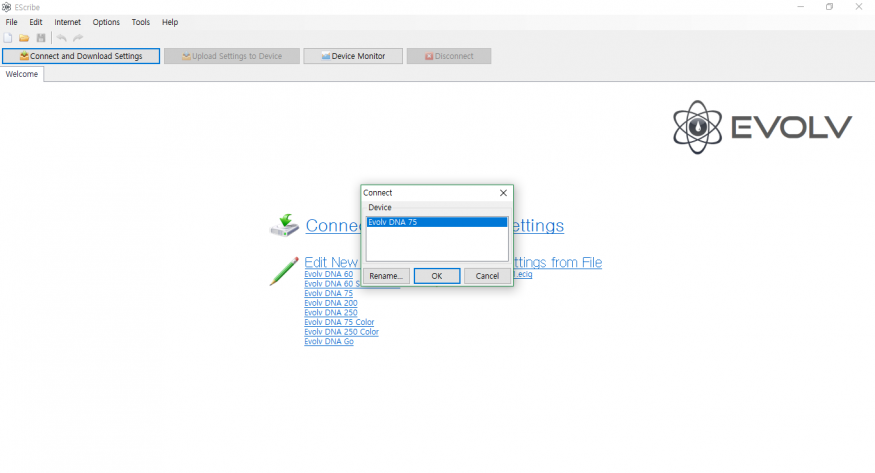Image resolution: width=875 pixels, height=473 pixels.
Task: Click the Evolv DNA 75 link
Action: [x=329, y=293]
